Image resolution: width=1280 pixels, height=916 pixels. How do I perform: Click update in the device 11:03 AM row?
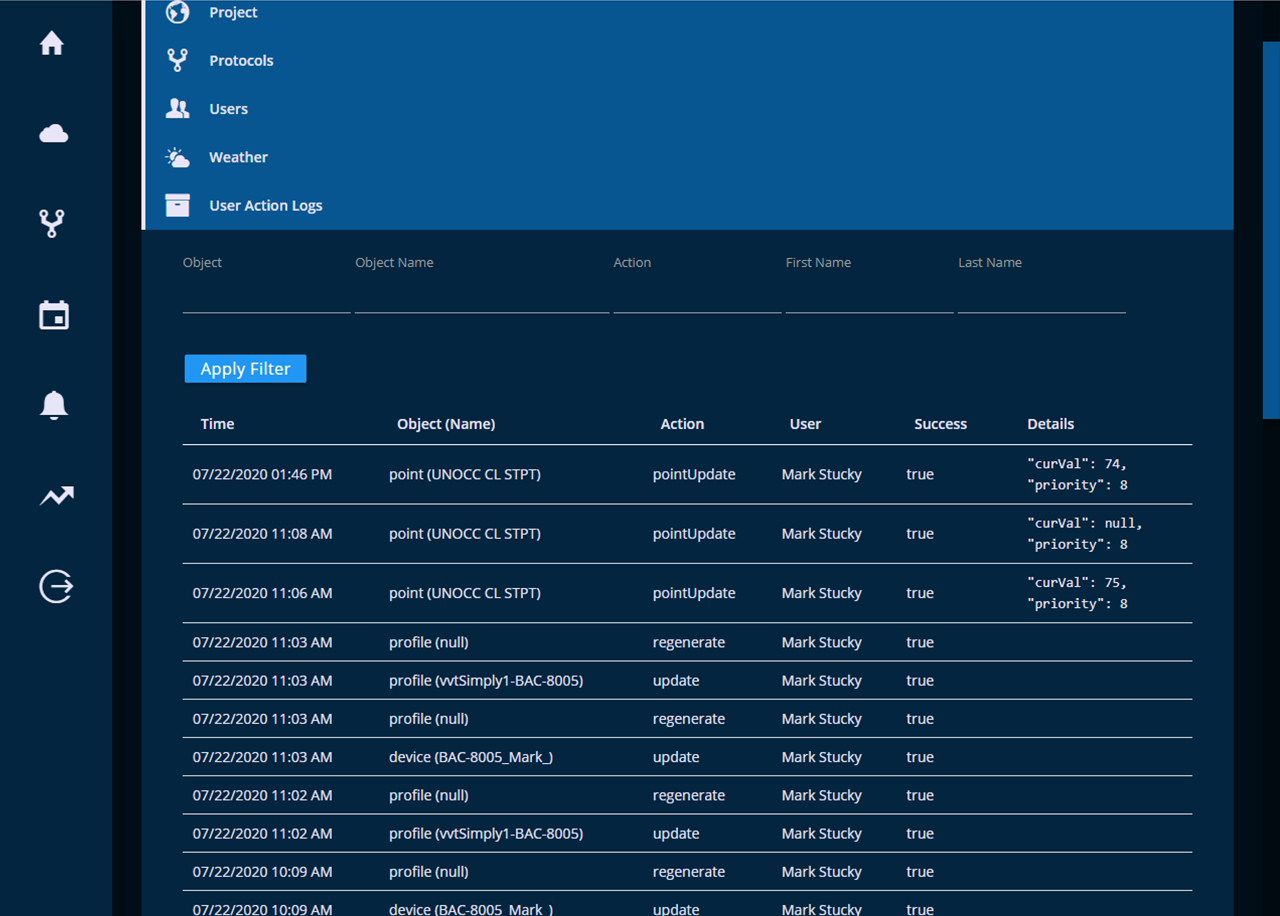[676, 757]
